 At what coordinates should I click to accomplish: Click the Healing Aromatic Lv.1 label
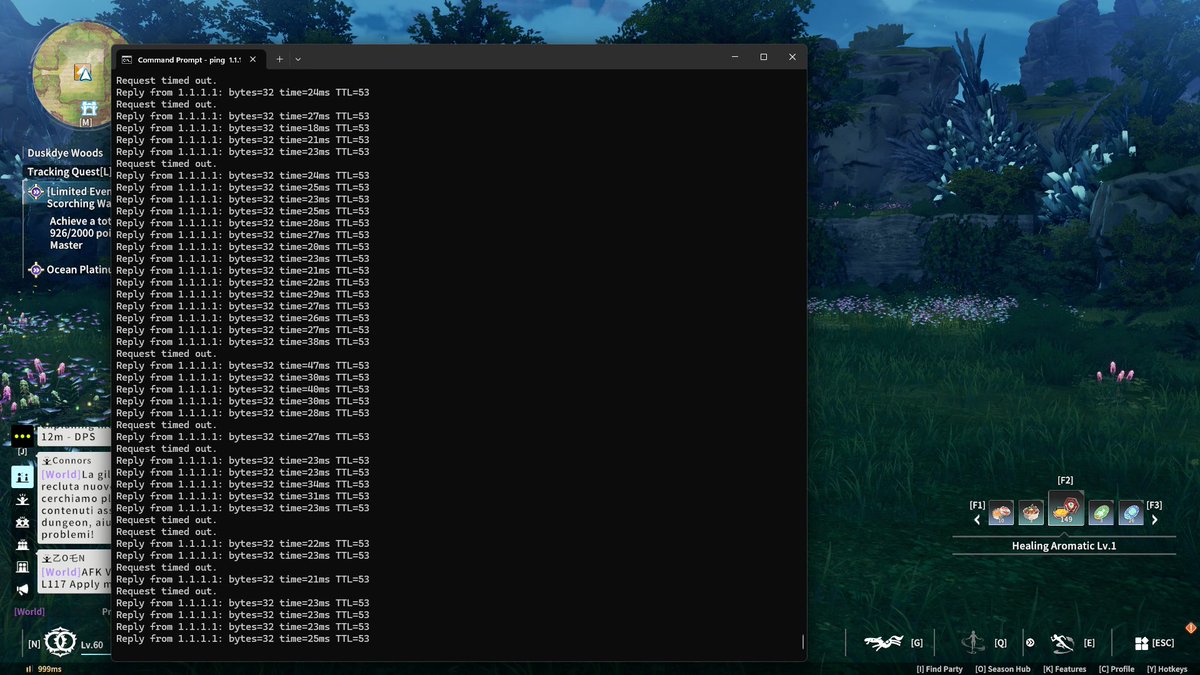coord(1064,546)
